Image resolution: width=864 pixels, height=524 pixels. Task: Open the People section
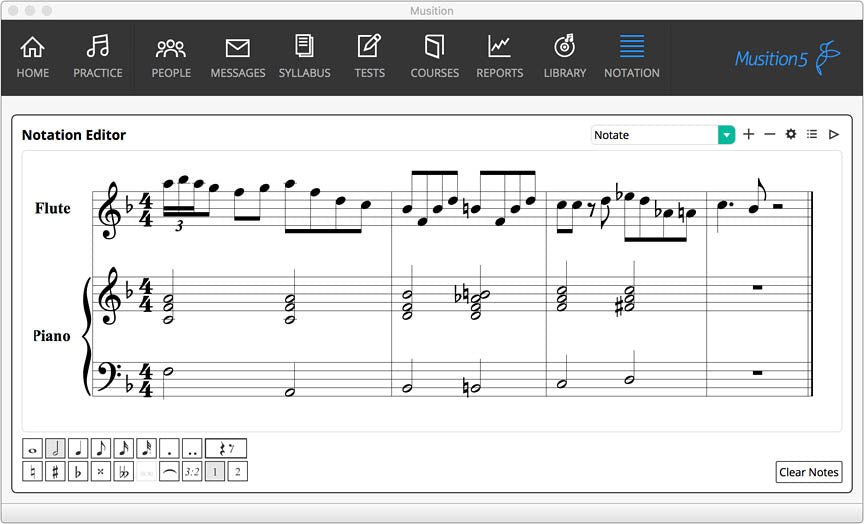[x=171, y=57]
